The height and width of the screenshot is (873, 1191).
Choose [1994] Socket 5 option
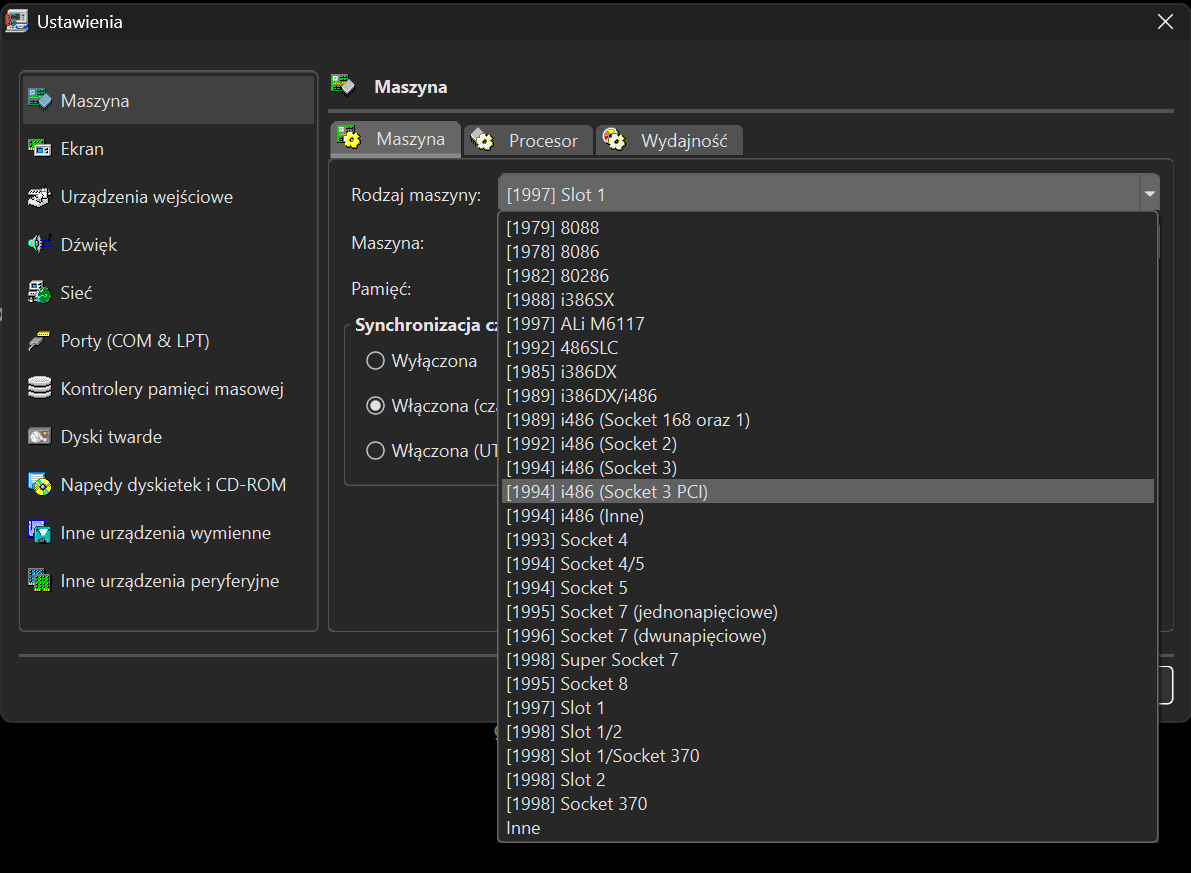click(x=828, y=588)
